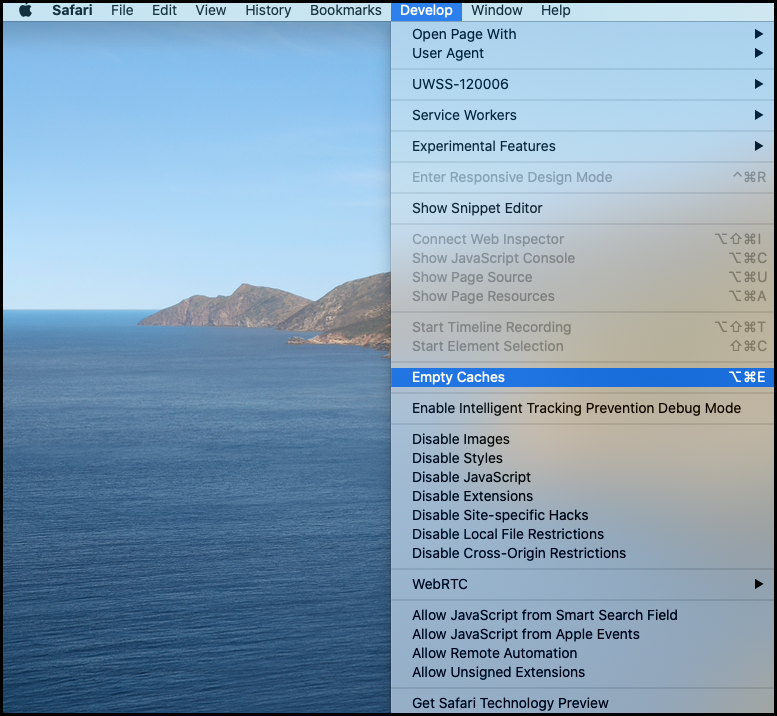Viewport: 777px width, 716px height.
Task: Close the Develop menu in menu bar
Action: 426,10
